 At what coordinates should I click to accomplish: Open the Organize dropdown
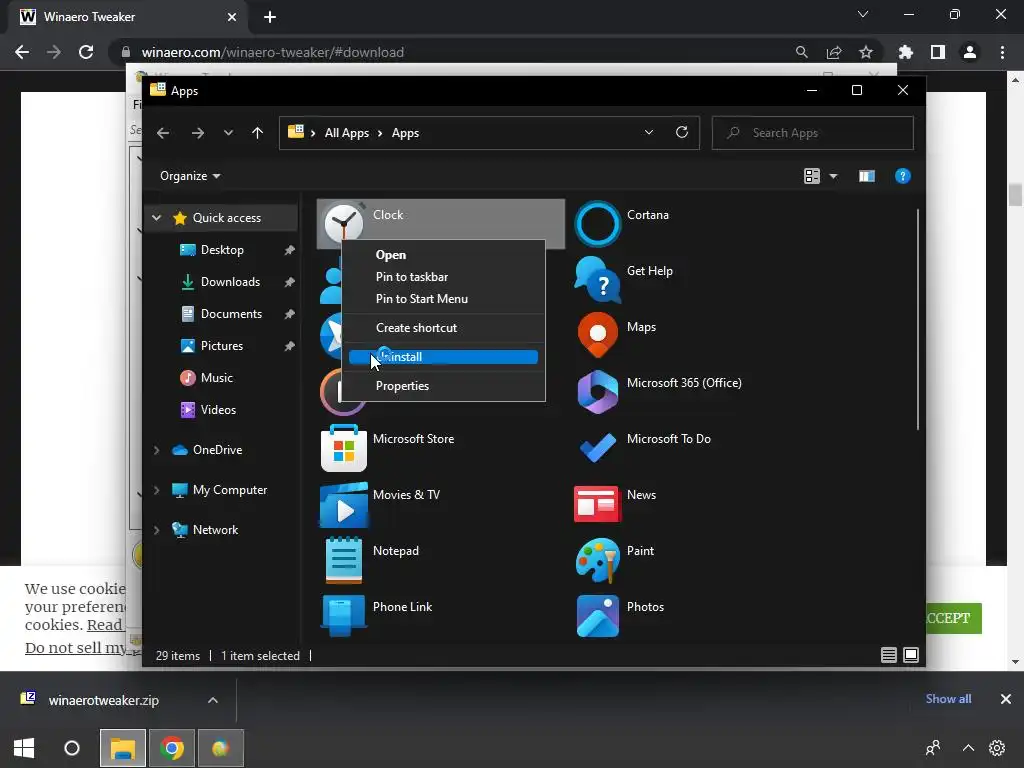coord(189,176)
